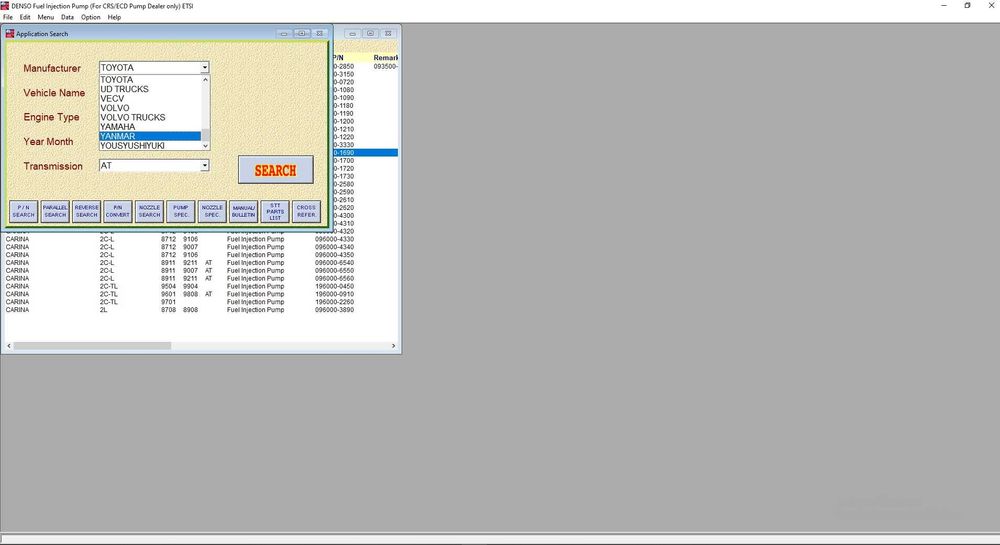
Task: Open the File menu
Action: coord(8,17)
